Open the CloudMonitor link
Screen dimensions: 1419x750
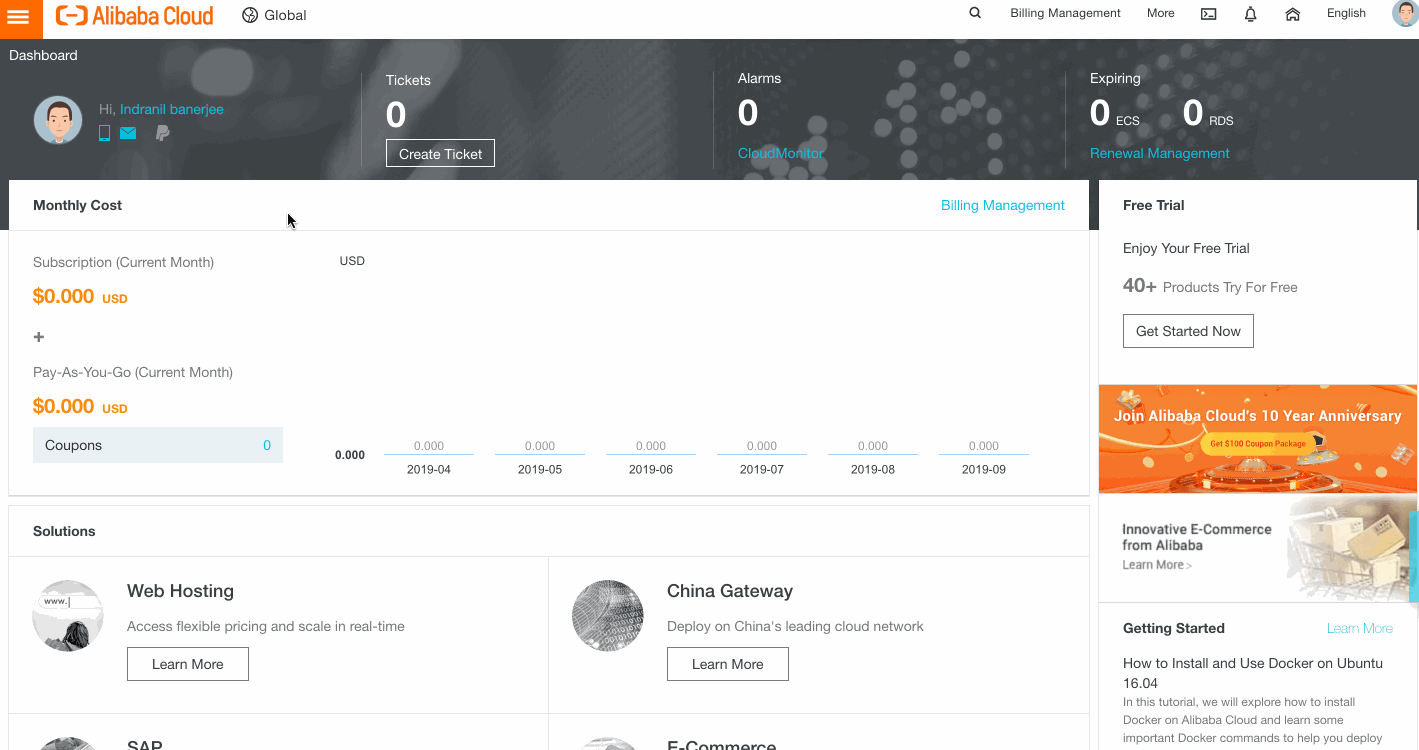click(781, 153)
